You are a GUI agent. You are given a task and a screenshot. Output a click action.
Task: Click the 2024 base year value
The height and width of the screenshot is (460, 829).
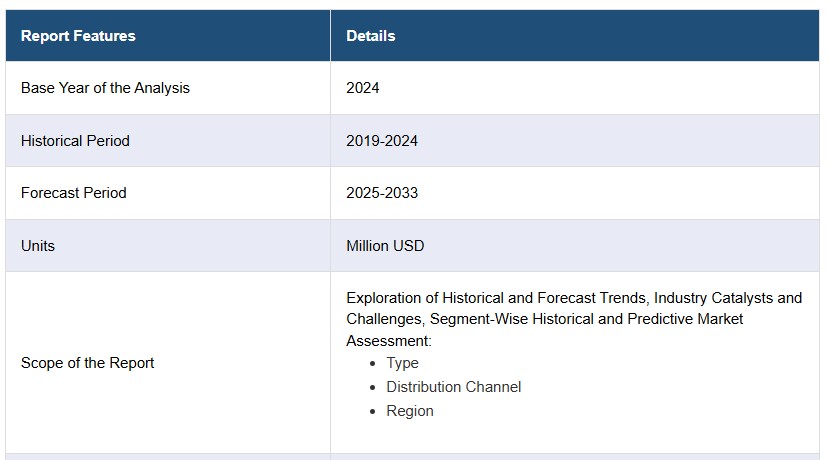(363, 88)
